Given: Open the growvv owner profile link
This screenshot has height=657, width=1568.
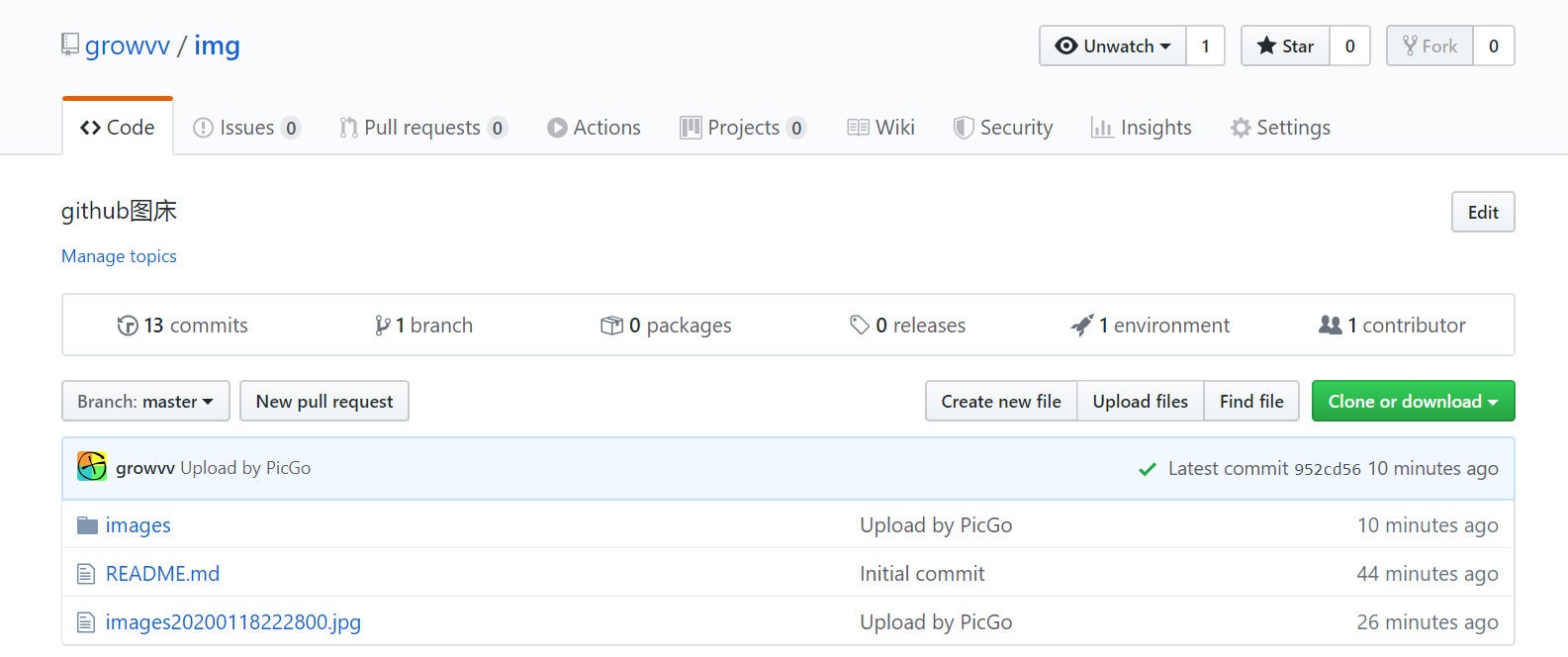Looking at the screenshot, I should pos(128,46).
